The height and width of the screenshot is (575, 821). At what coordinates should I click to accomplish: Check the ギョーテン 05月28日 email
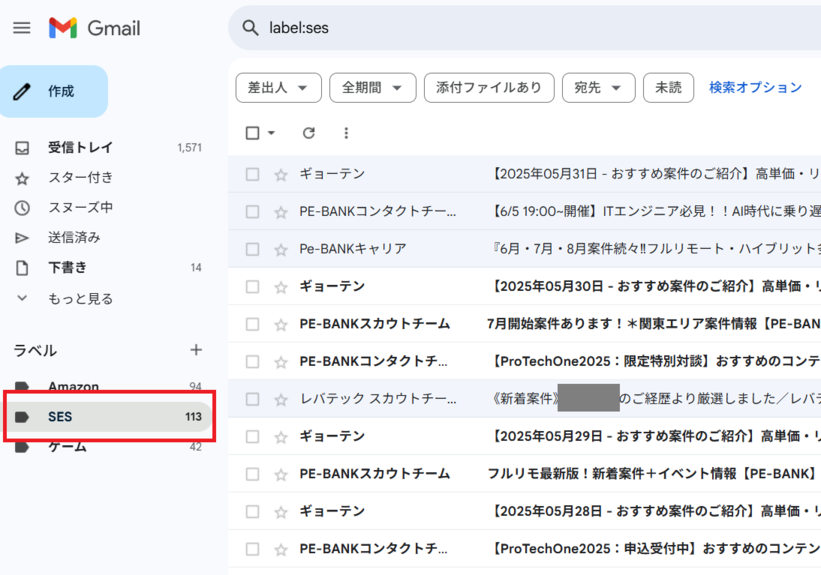252,512
